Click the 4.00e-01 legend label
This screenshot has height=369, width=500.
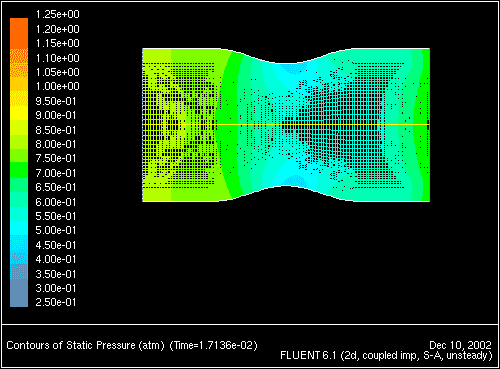pos(56,259)
